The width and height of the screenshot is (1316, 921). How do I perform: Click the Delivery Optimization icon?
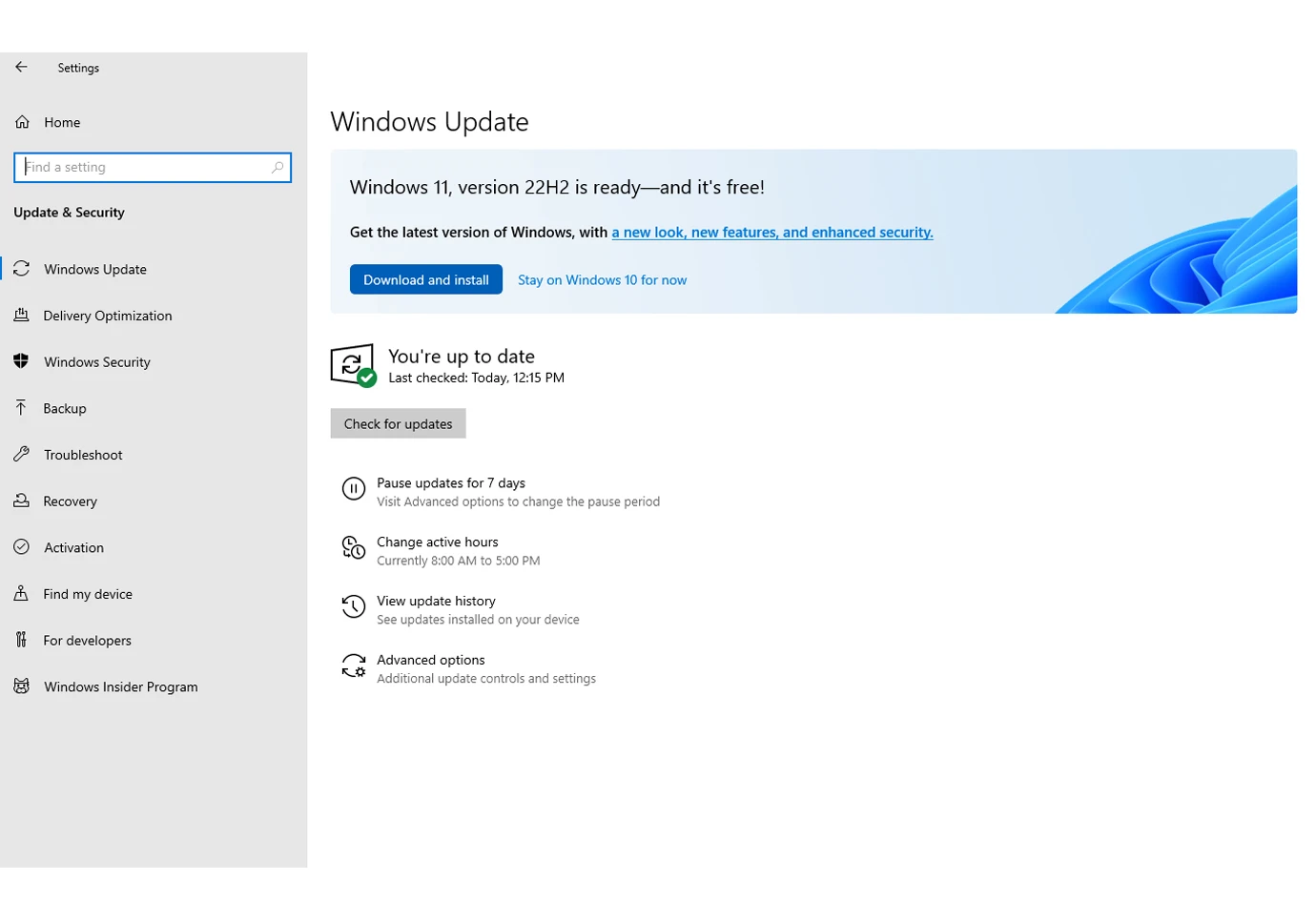21,315
